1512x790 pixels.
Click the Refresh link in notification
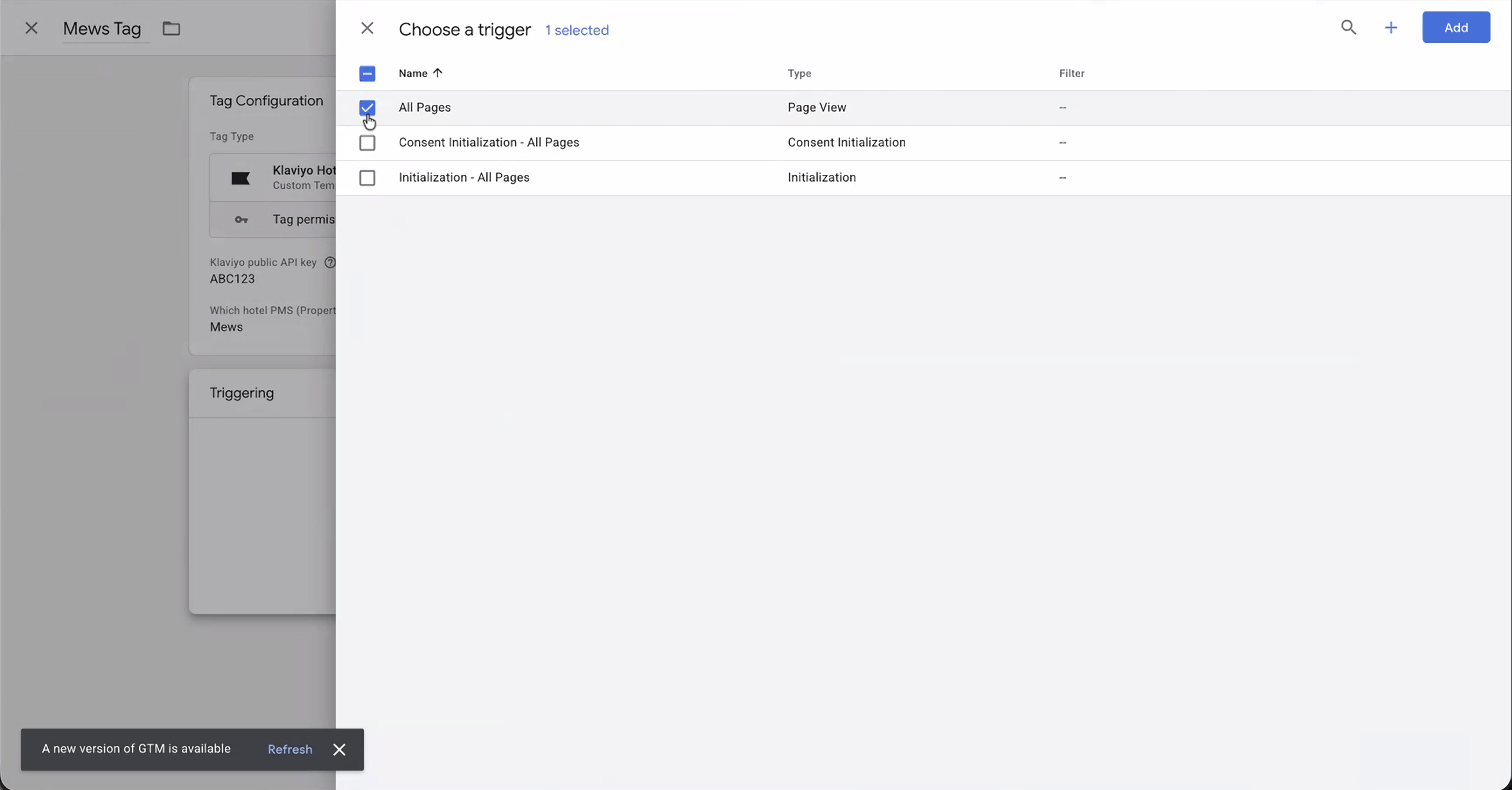290,749
